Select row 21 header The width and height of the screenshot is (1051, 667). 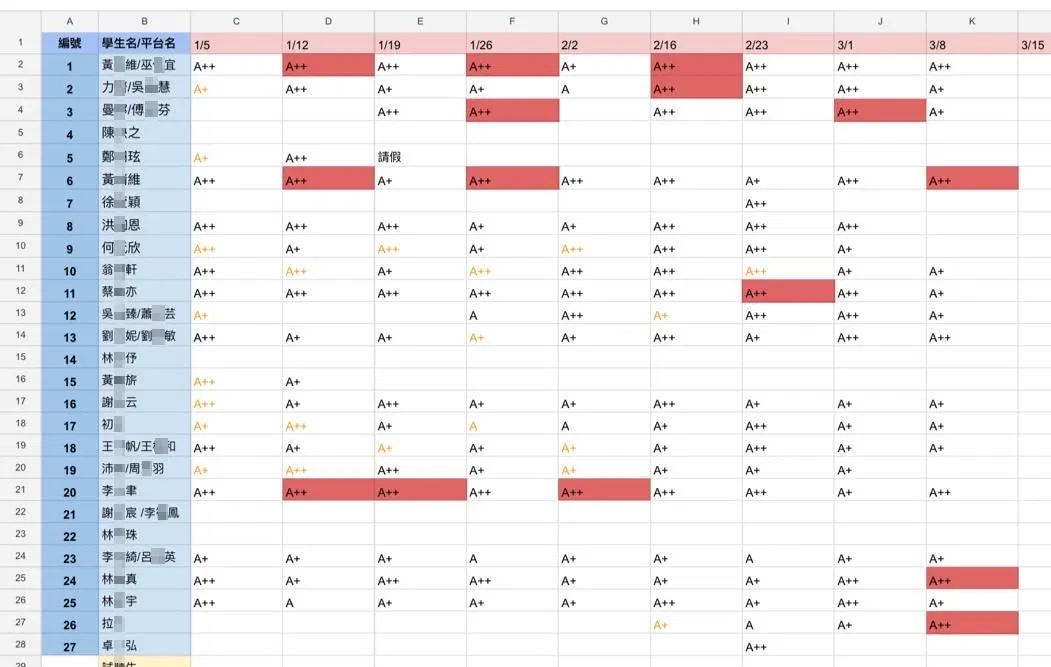click(x=21, y=489)
